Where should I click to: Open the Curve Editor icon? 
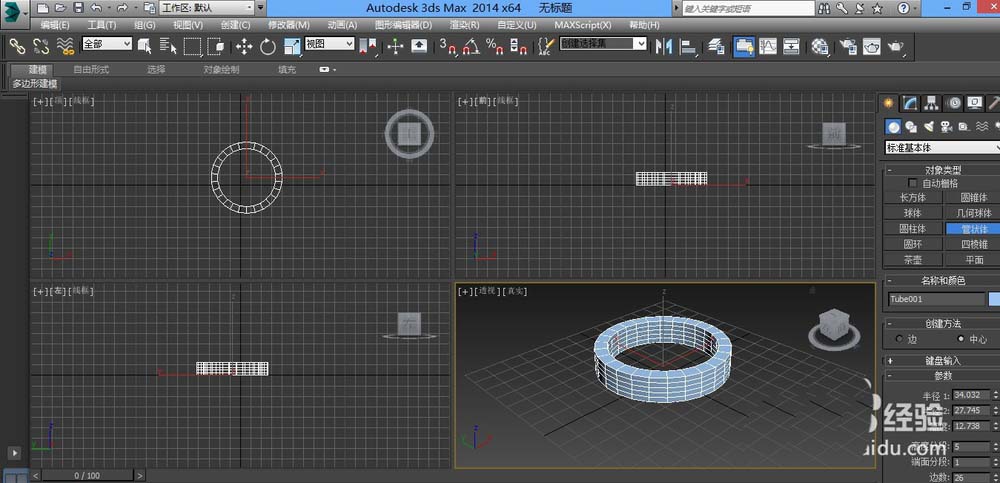(768, 46)
